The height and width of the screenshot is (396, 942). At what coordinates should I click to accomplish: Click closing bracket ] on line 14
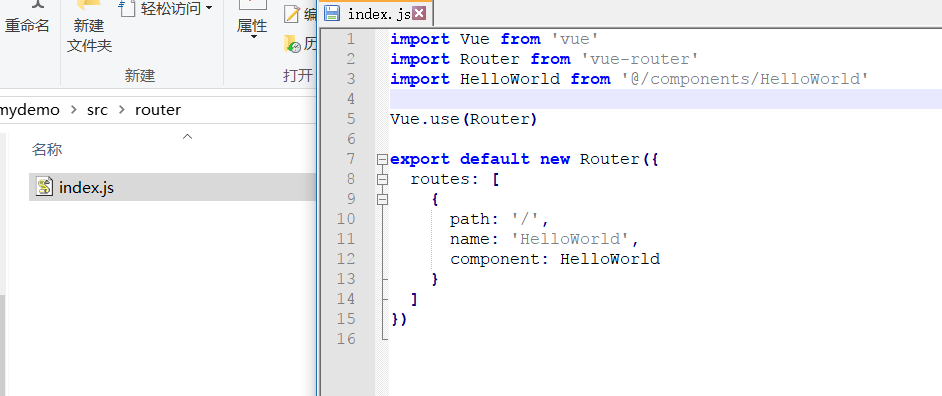point(415,299)
